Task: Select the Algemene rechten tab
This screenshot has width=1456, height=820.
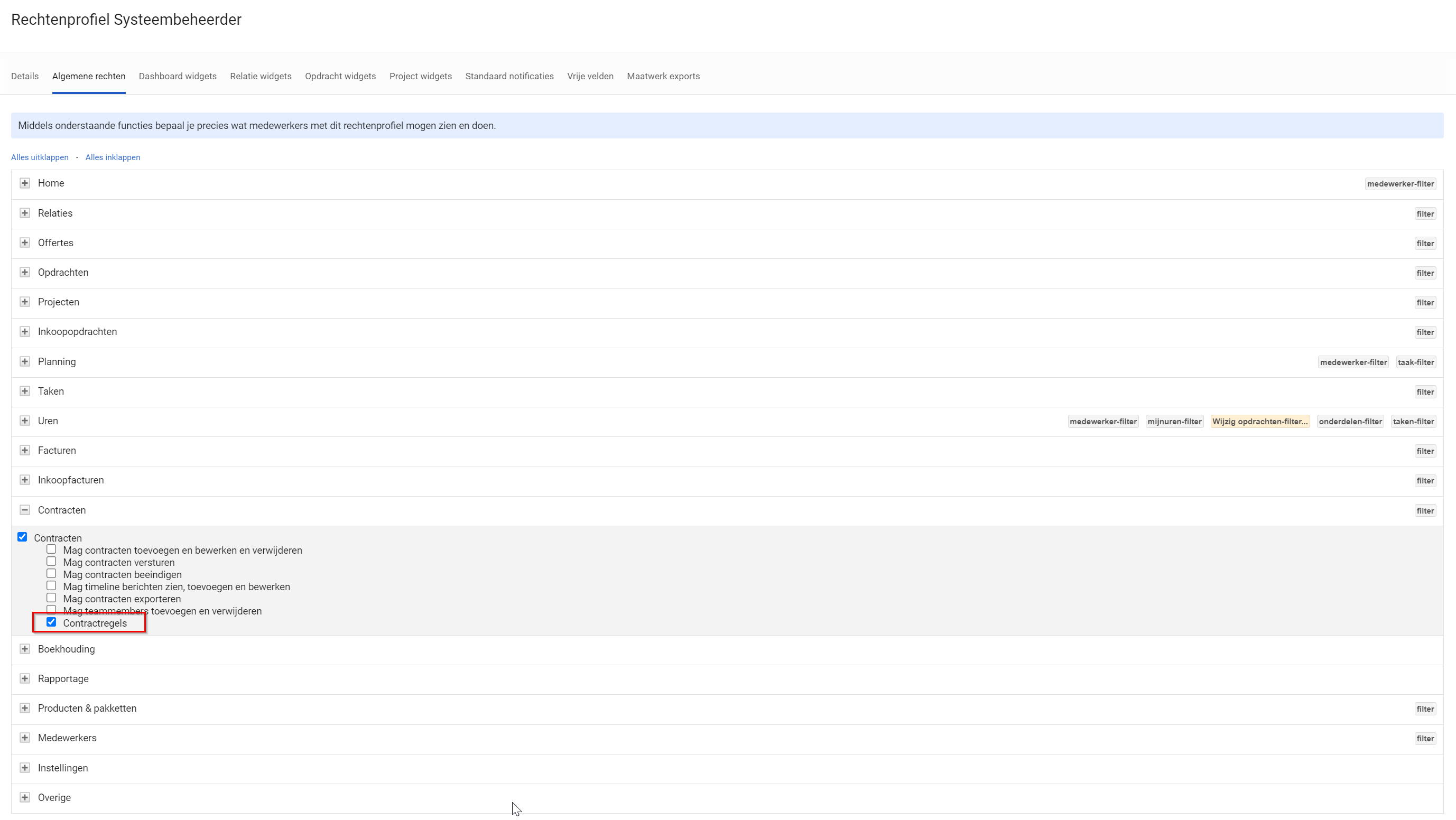Action: 89,76
